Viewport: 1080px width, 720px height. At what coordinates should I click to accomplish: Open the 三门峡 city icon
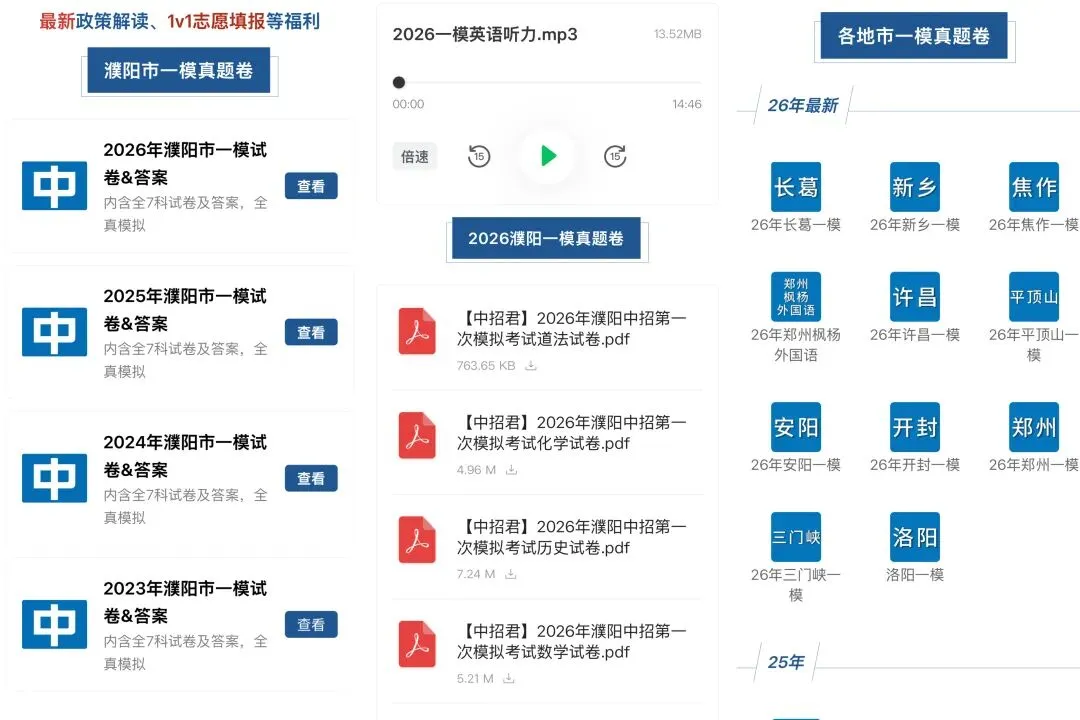click(x=796, y=537)
